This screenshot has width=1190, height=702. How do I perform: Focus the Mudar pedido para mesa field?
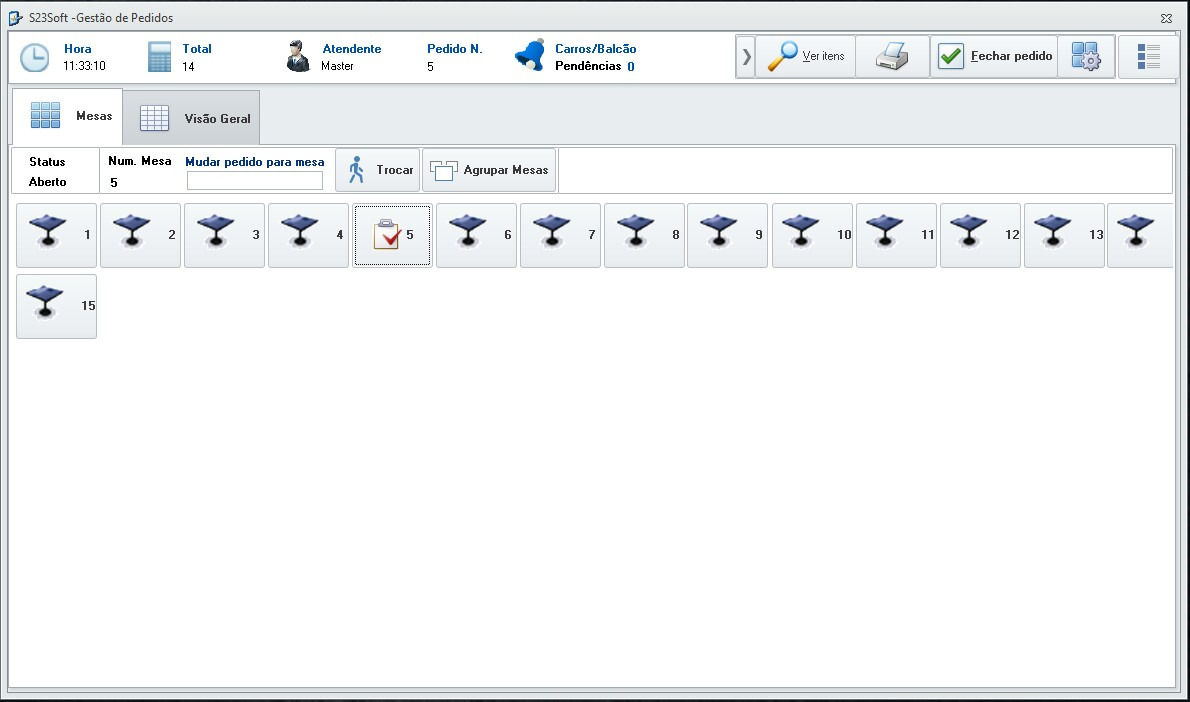(255, 181)
